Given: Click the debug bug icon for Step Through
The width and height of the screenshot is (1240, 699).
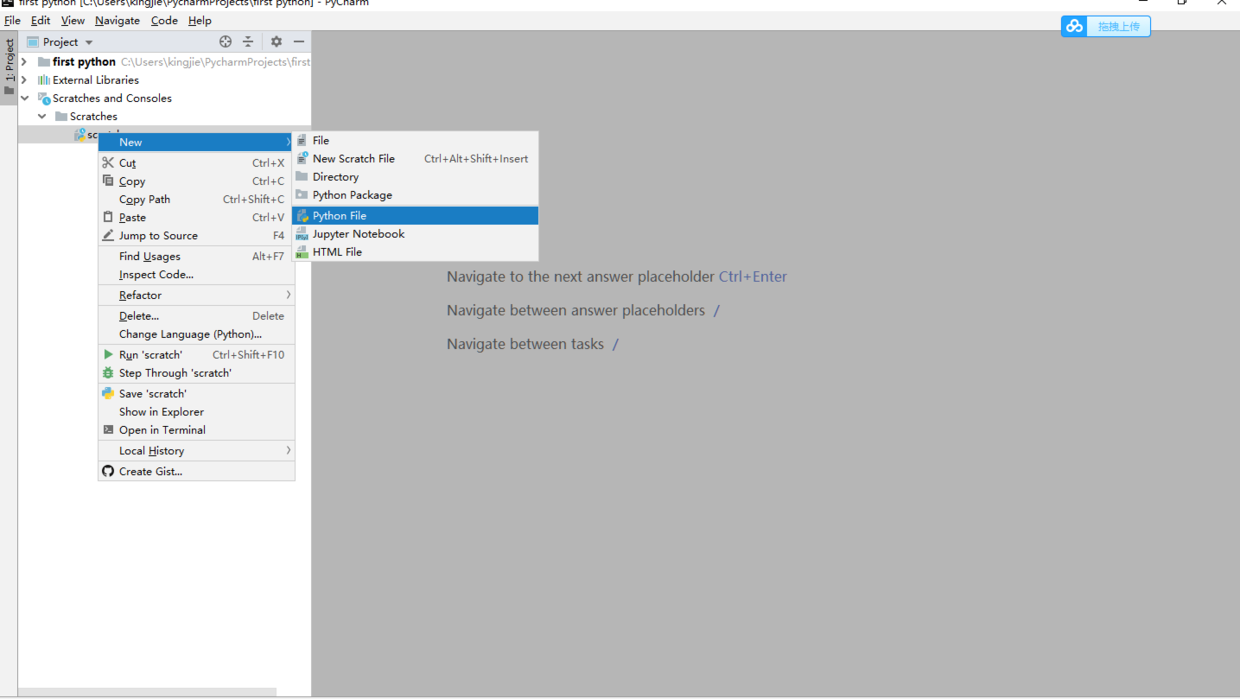Looking at the screenshot, I should [x=108, y=372].
